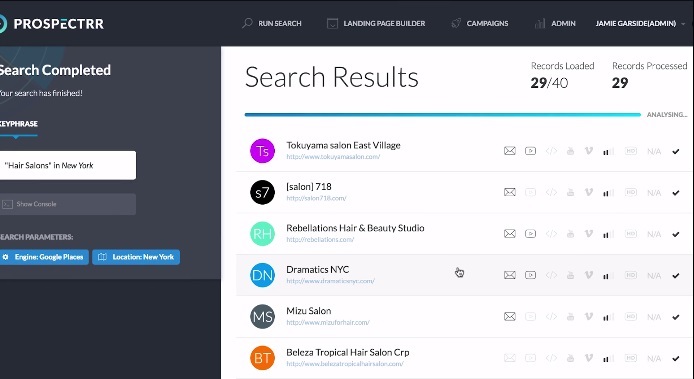Click the code brackets icon for Beleza Tropical
The width and height of the screenshot is (694, 379).
[x=551, y=358]
